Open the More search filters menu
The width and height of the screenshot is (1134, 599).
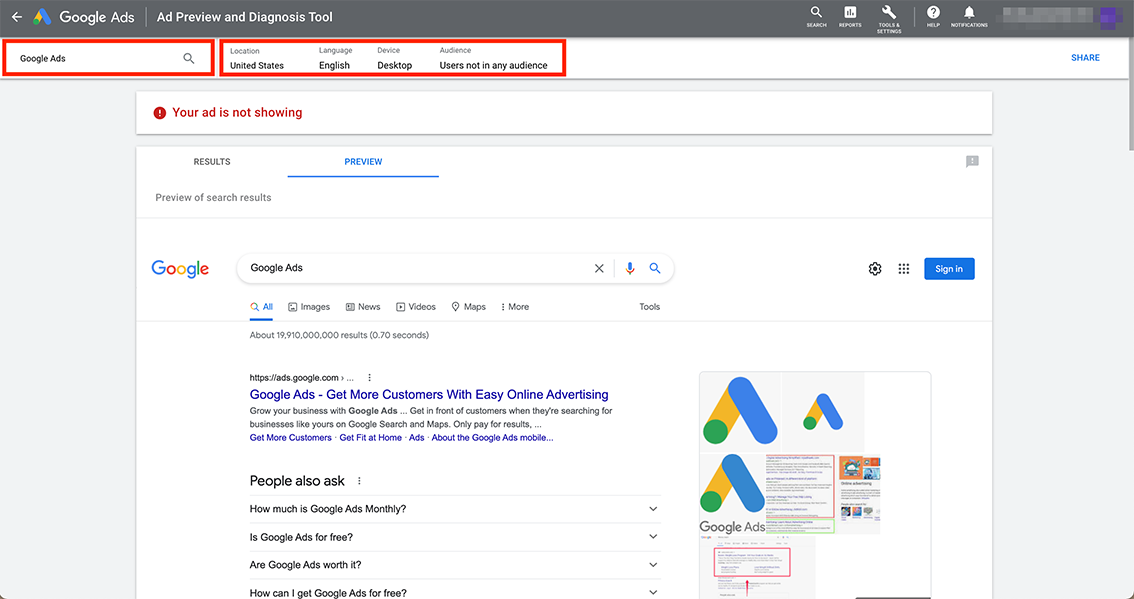[x=515, y=307]
